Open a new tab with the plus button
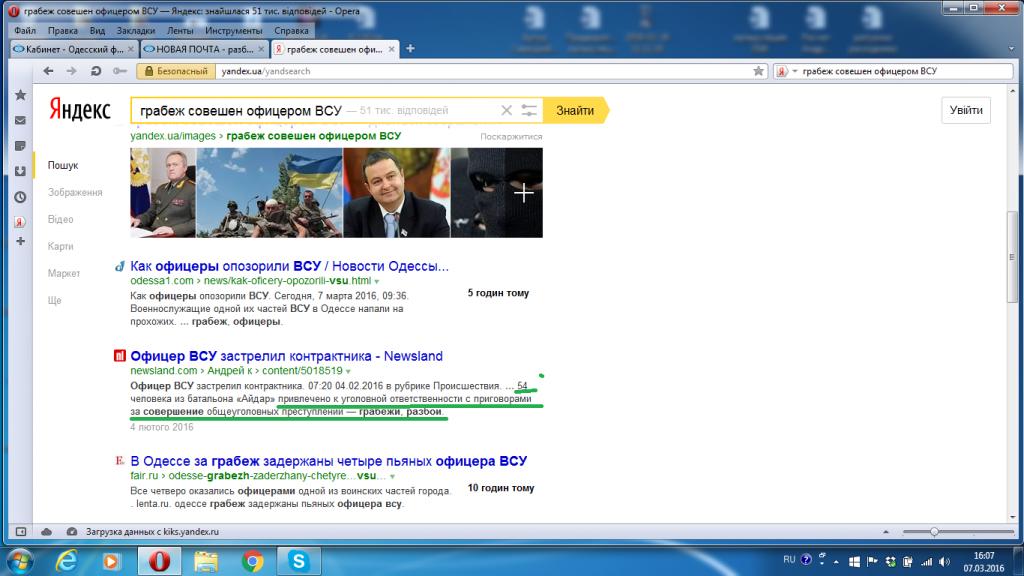This screenshot has height=576, width=1024. (410, 49)
